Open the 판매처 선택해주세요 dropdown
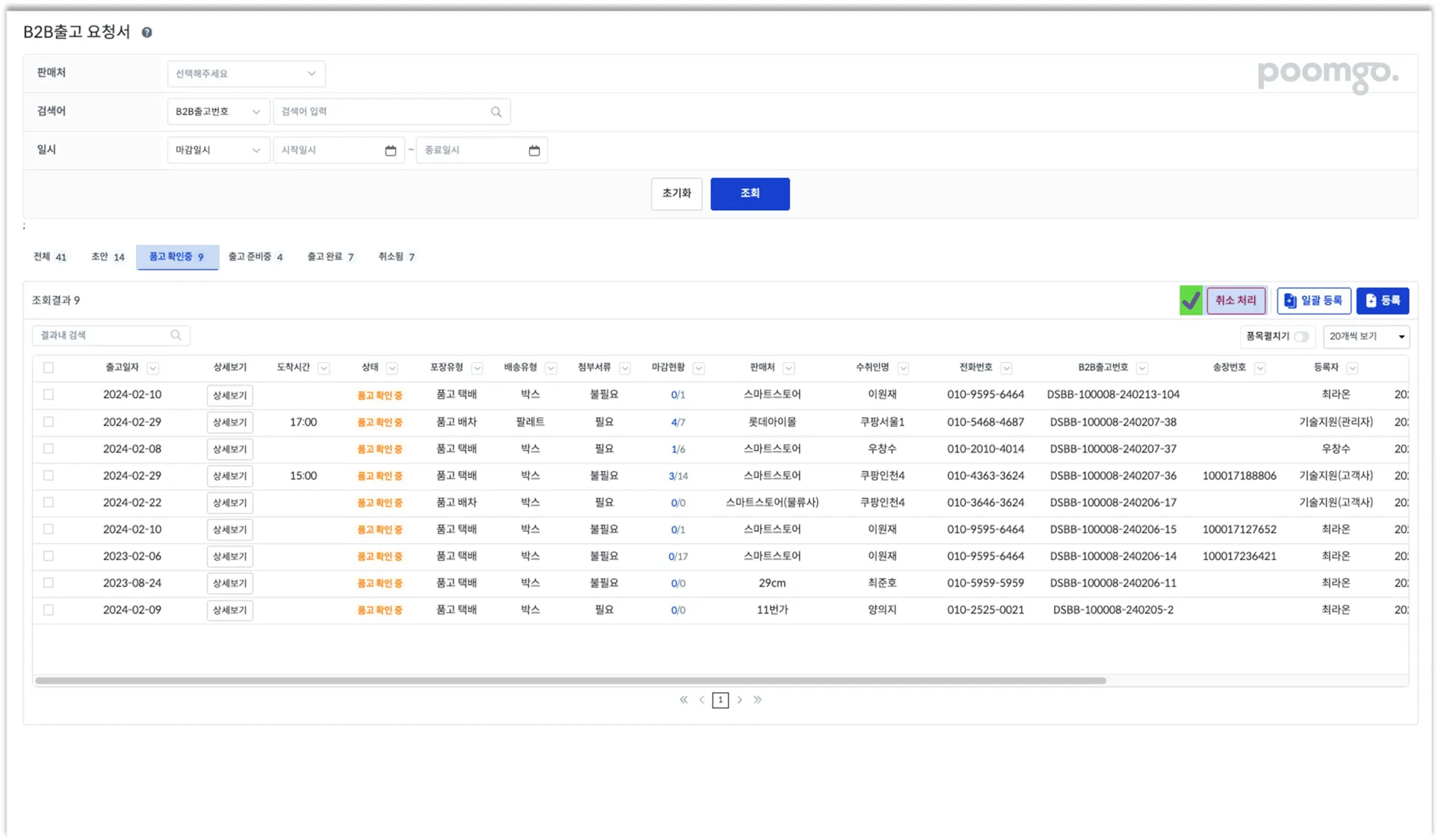The image size is (1438, 840). (246, 73)
